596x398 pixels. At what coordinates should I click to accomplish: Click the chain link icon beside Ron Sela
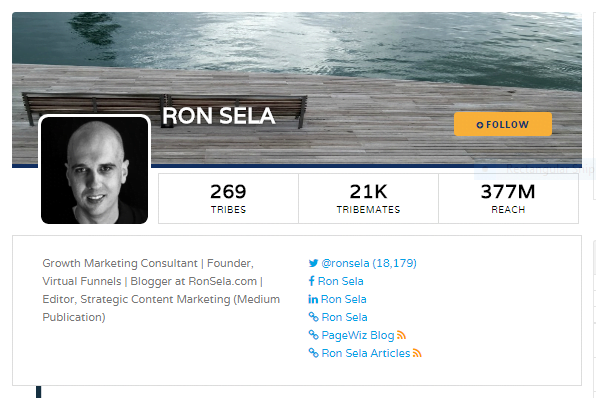pos(314,317)
